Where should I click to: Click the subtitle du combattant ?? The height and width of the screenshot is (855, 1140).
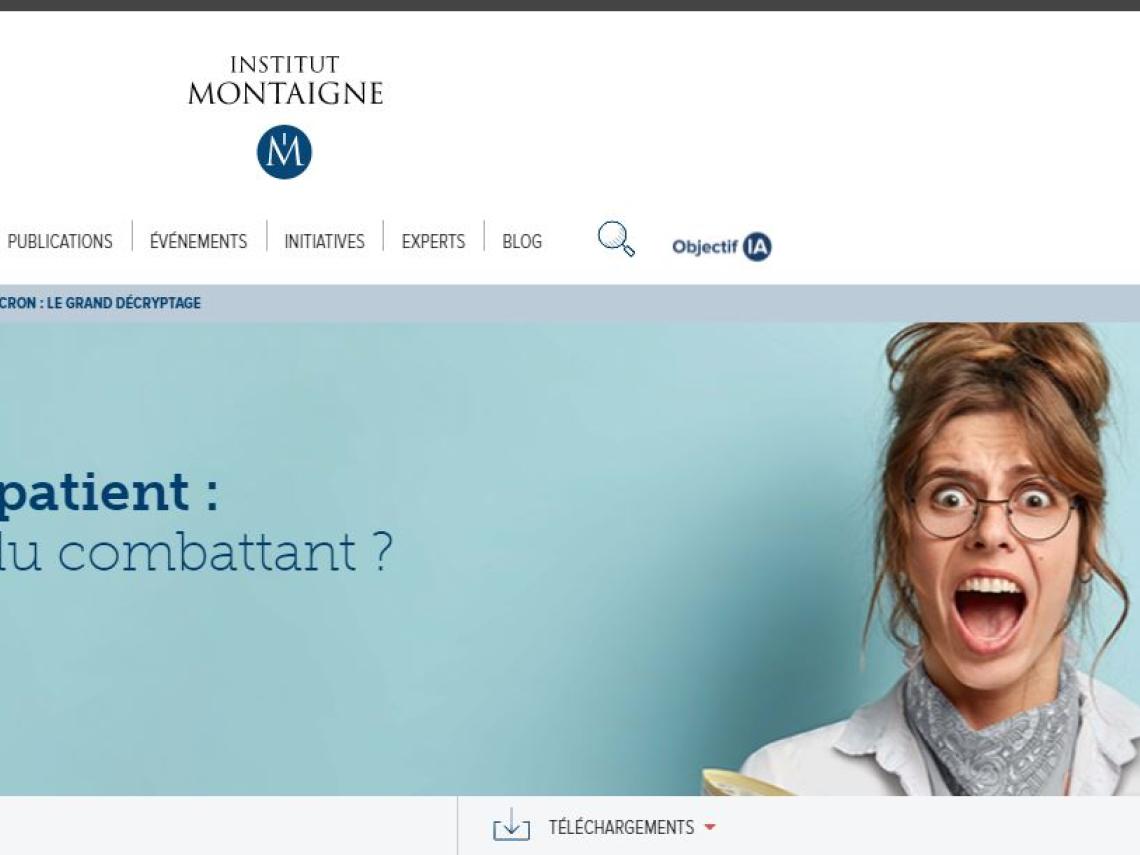coord(196,553)
